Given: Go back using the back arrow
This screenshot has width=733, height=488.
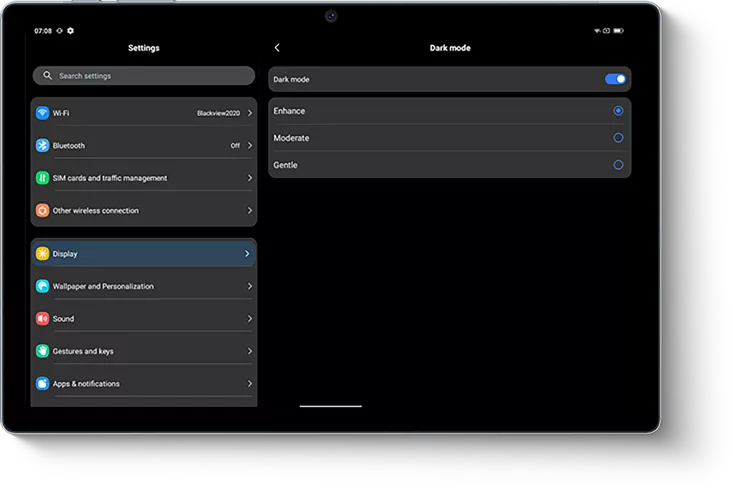Looking at the screenshot, I should pos(277,48).
